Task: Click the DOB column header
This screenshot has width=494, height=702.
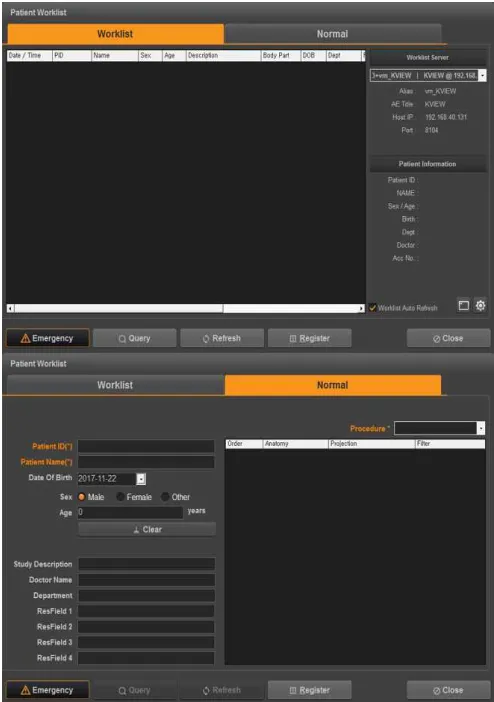Action: tap(314, 56)
